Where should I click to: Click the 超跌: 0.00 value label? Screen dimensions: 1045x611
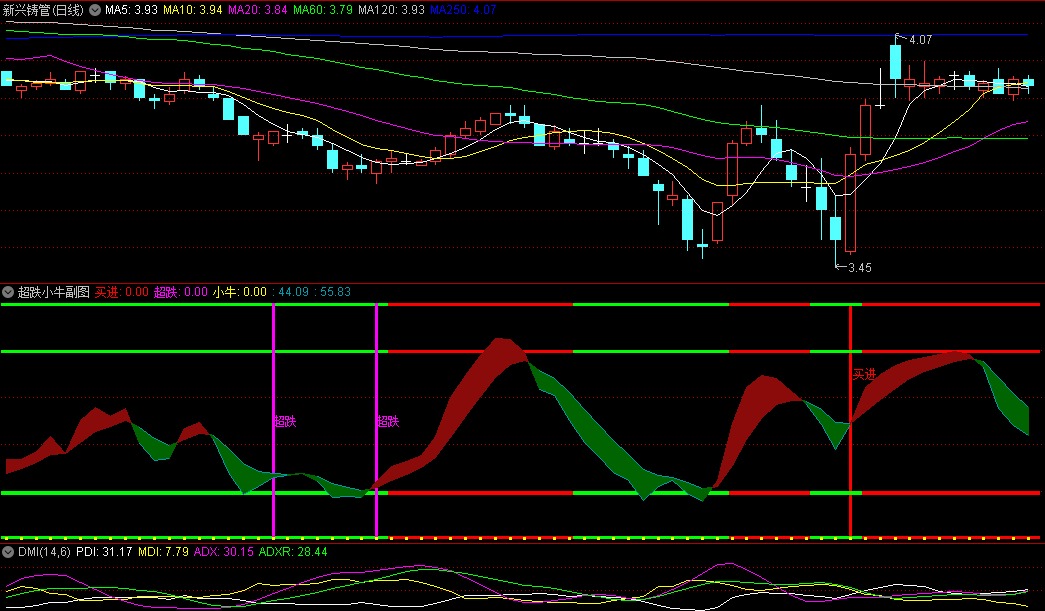pyautogui.click(x=181, y=292)
